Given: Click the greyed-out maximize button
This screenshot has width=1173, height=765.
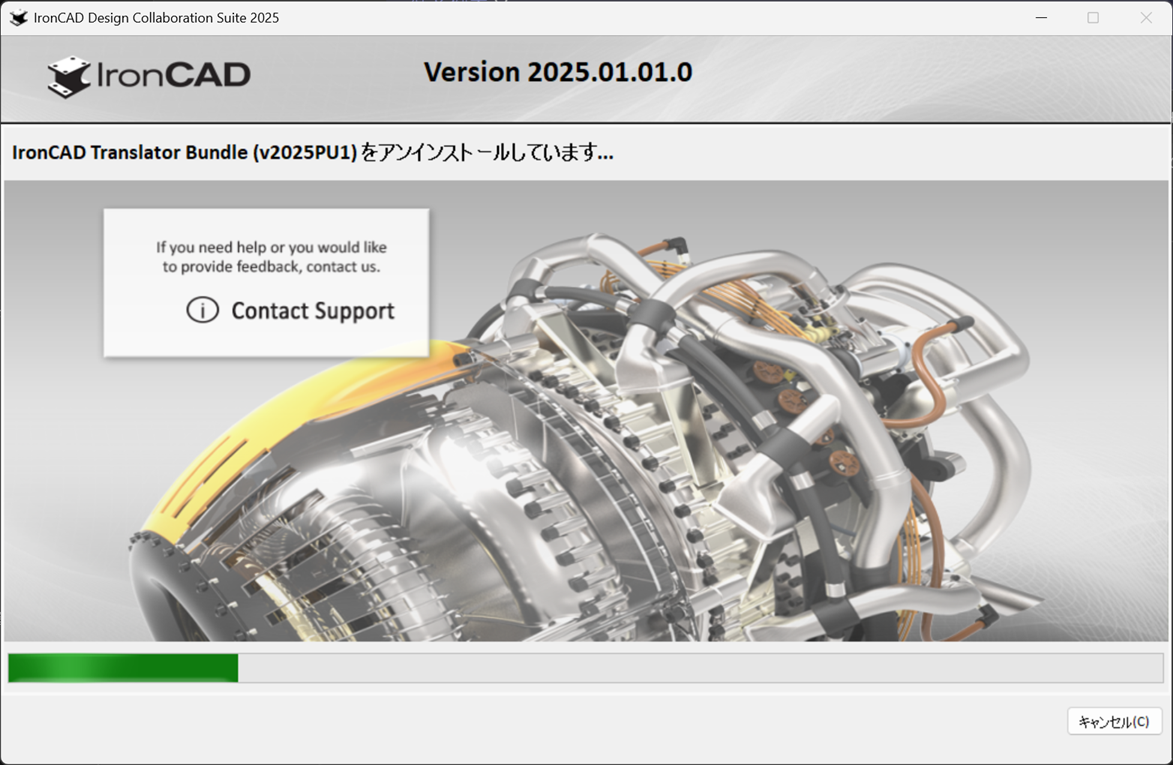Looking at the screenshot, I should (x=1093, y=18).
